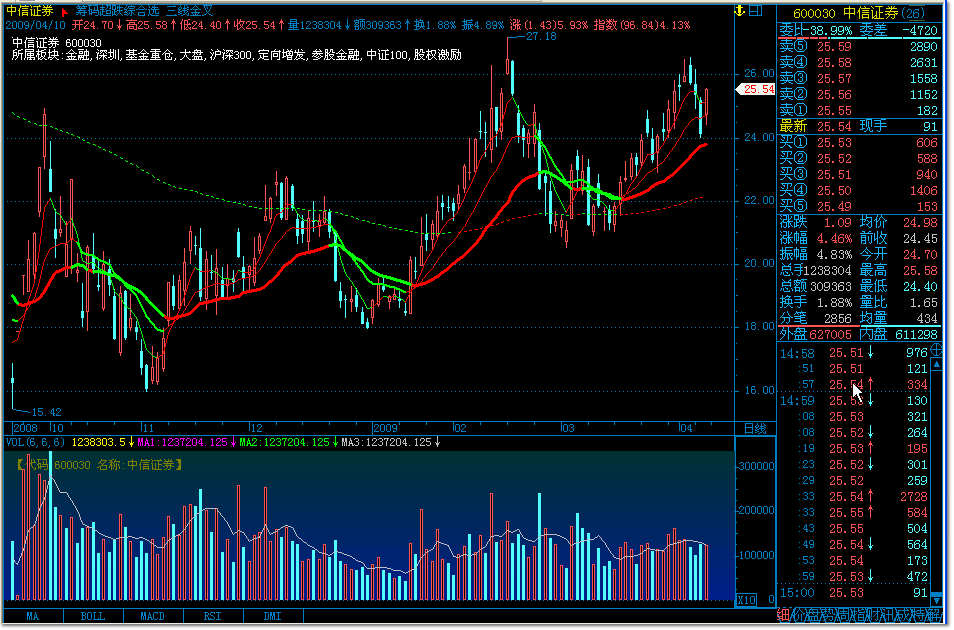Switch to the RSI indicator tab

coord(212,616)
